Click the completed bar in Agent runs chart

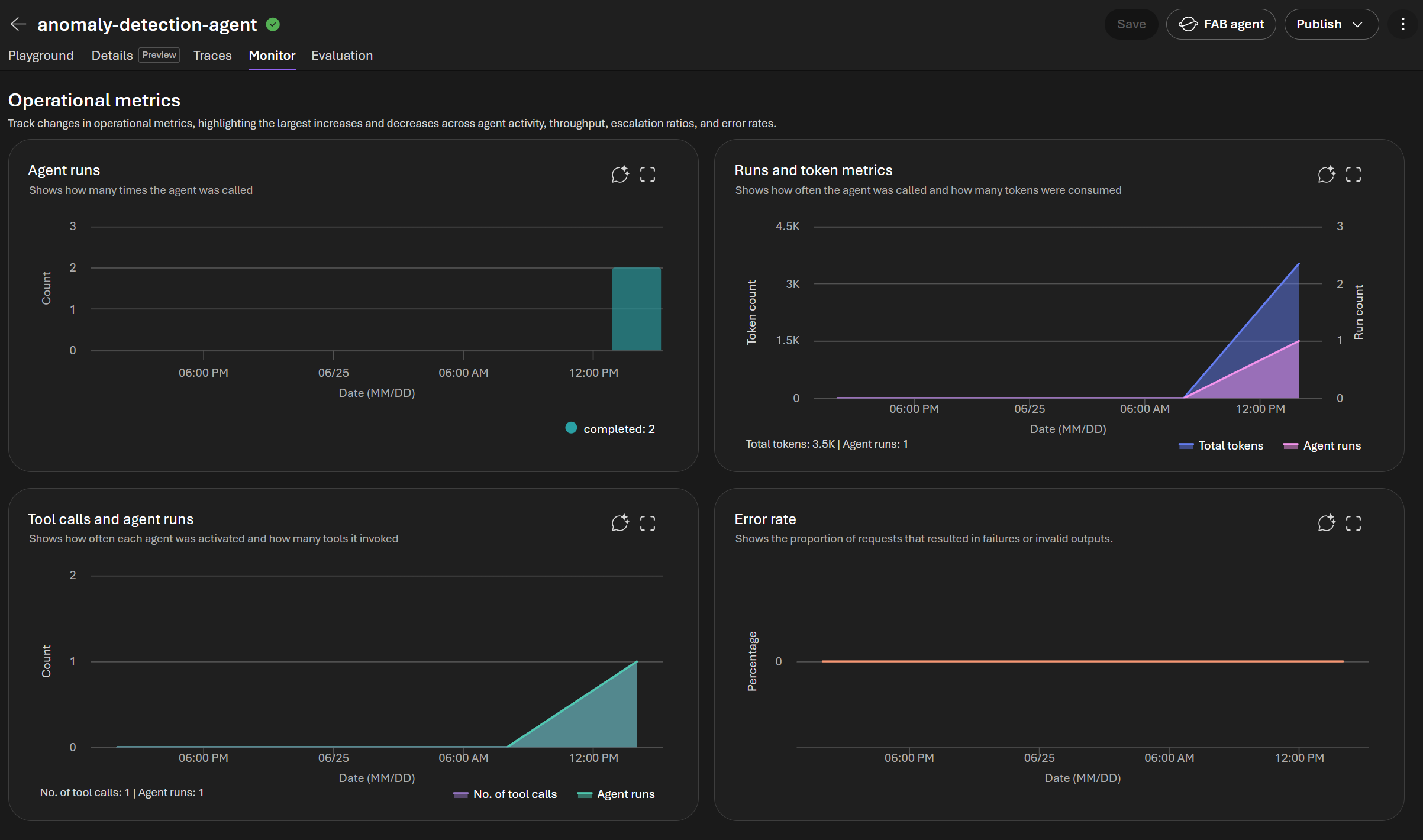(x=636, y=309)
